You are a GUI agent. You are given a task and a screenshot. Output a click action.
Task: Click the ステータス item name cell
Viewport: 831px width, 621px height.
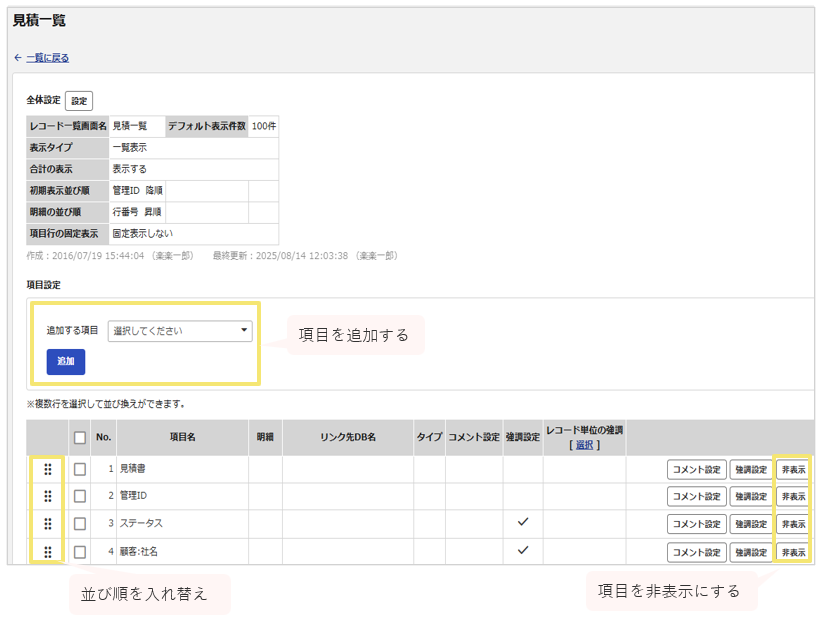click(x=183, y=524)
